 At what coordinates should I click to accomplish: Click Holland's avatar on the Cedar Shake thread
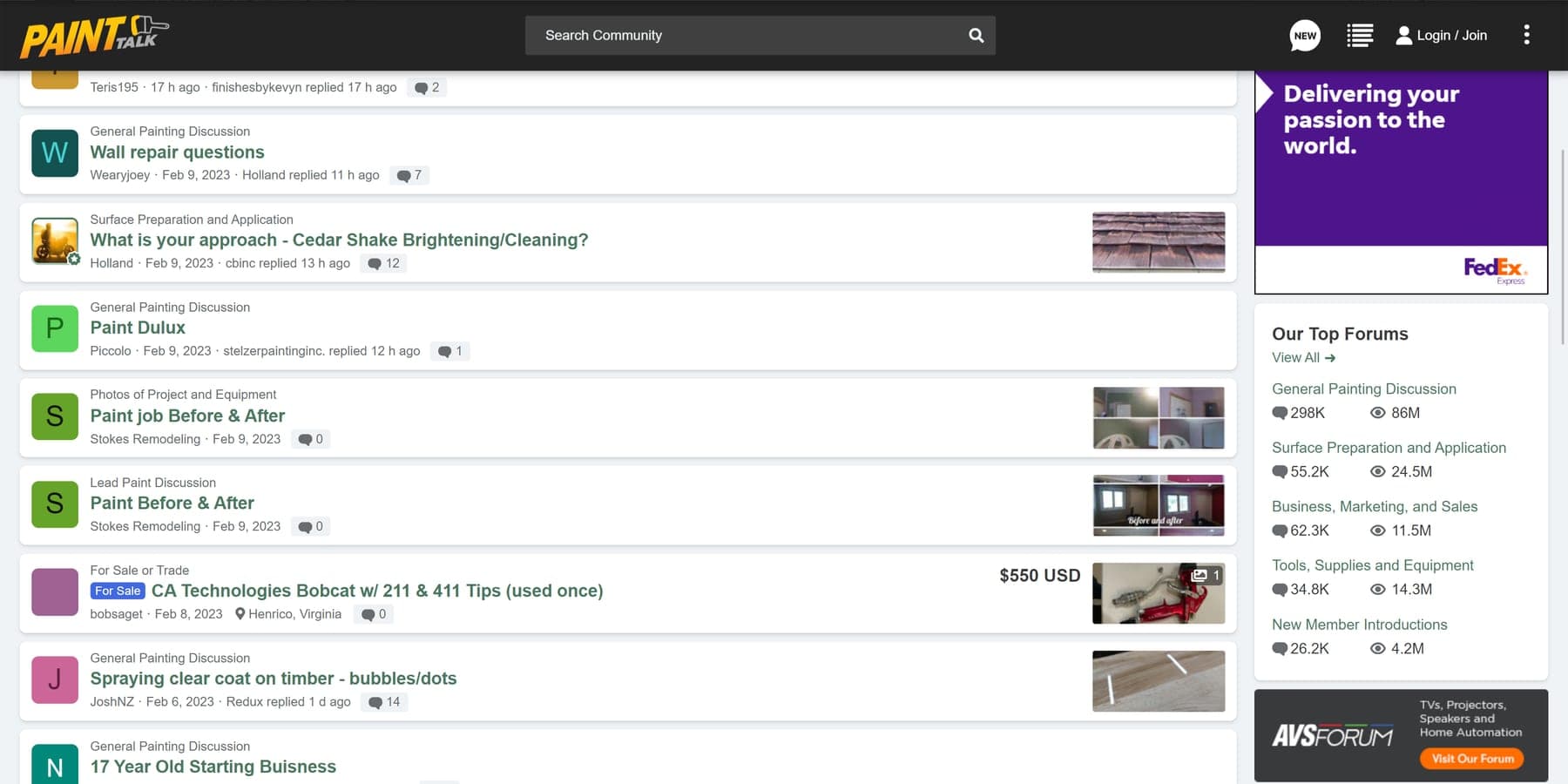(55, 241)
